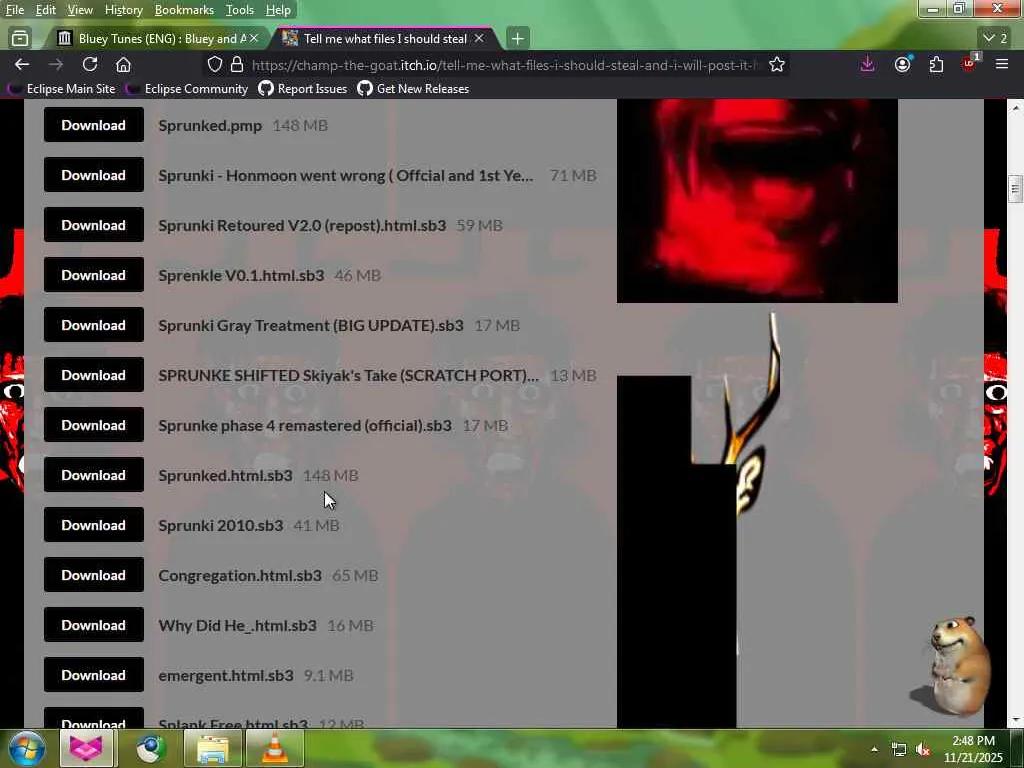Screen dimensions: 1024x768
Task: Download Sprunked.html.sb3 file
Action: [x=93, y=475]
